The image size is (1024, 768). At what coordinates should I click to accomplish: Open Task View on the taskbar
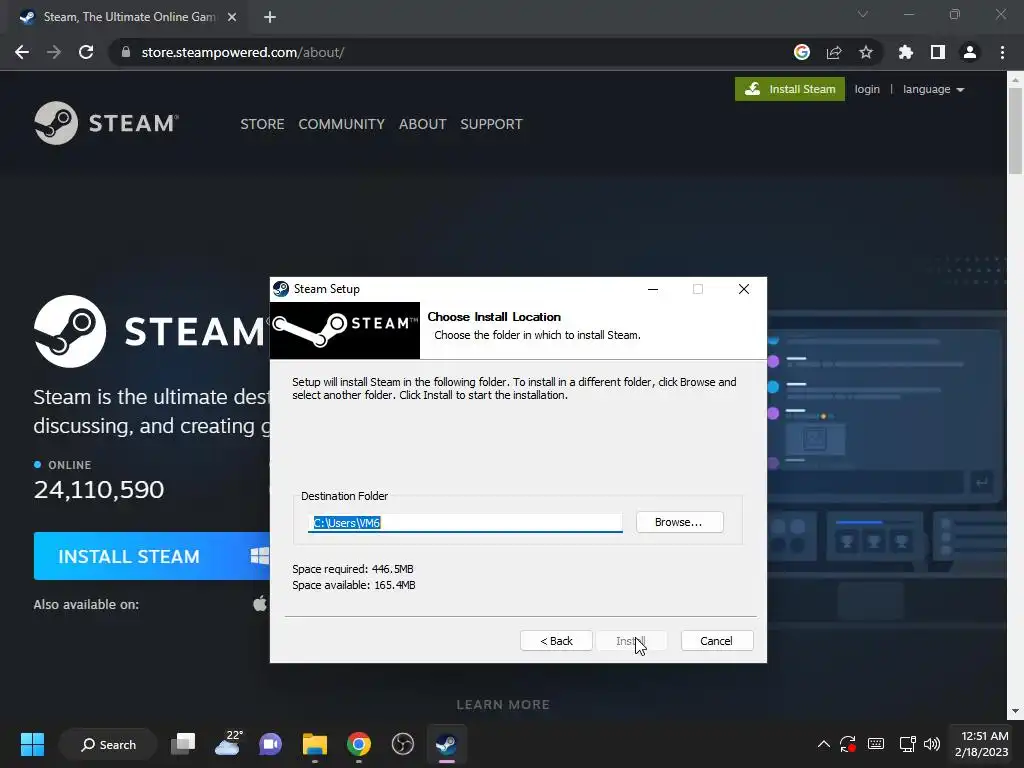pyautogui.click(x=183, y=744)
